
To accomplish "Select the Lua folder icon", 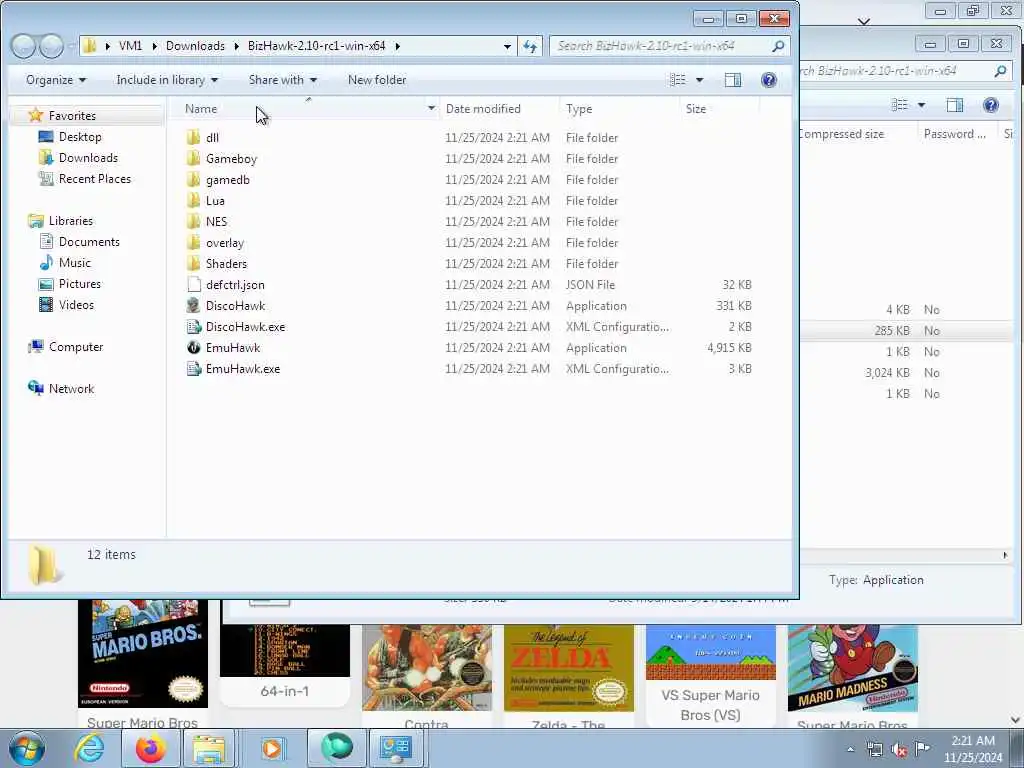I will (x=193, y=200).
